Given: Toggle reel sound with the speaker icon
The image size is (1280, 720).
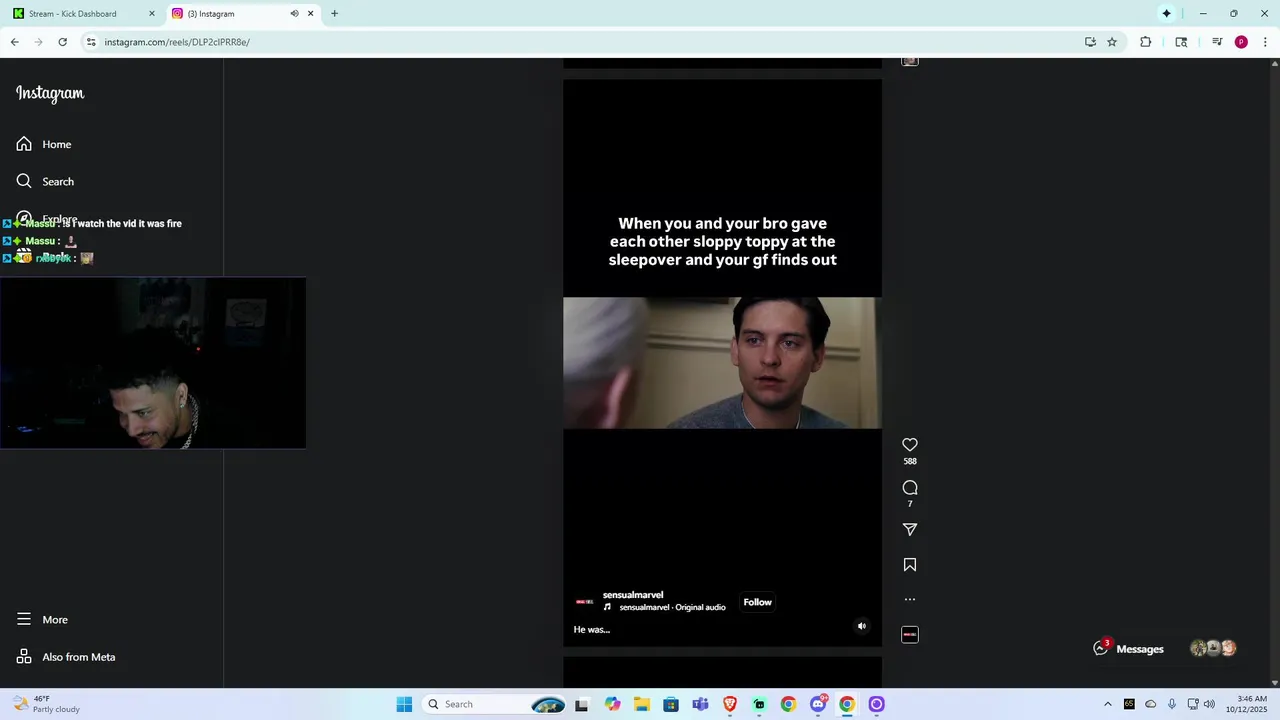Looking at the screenshot, I should click(x=862, y=626).
